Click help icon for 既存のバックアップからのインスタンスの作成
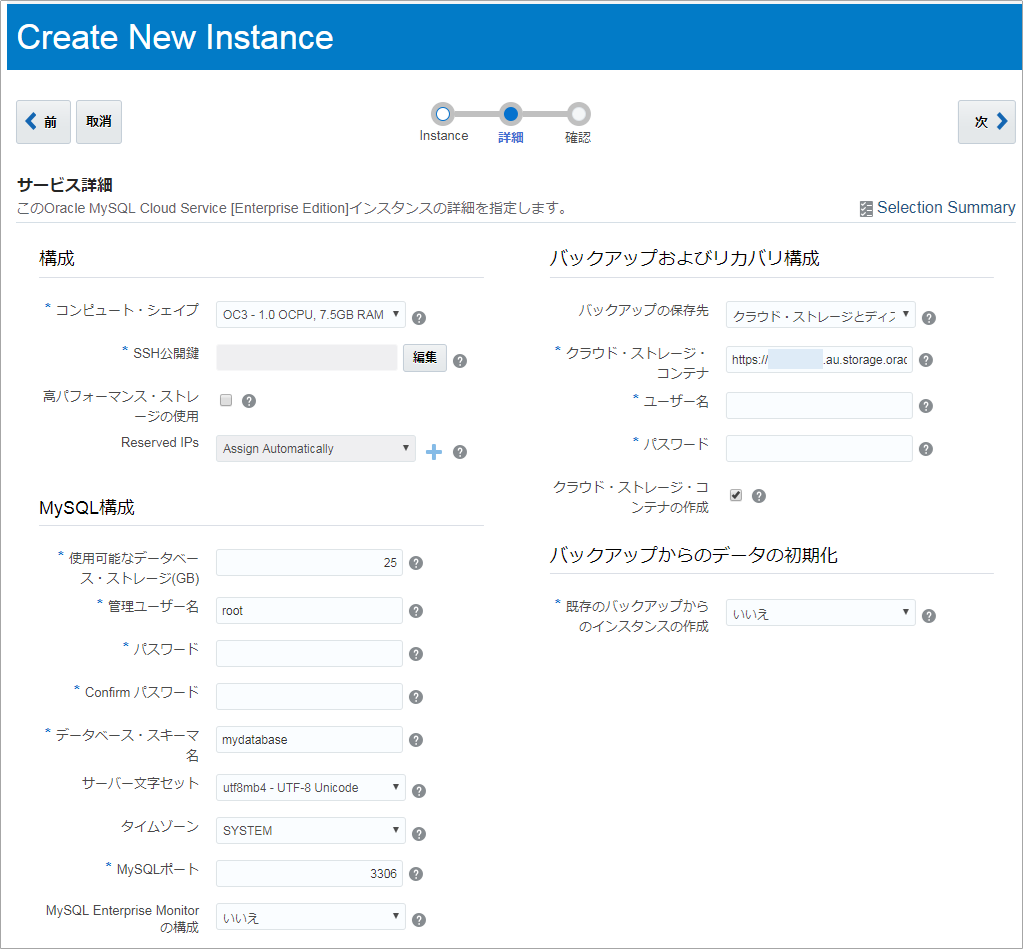The image size is (1023, 949). click(929, 616)
